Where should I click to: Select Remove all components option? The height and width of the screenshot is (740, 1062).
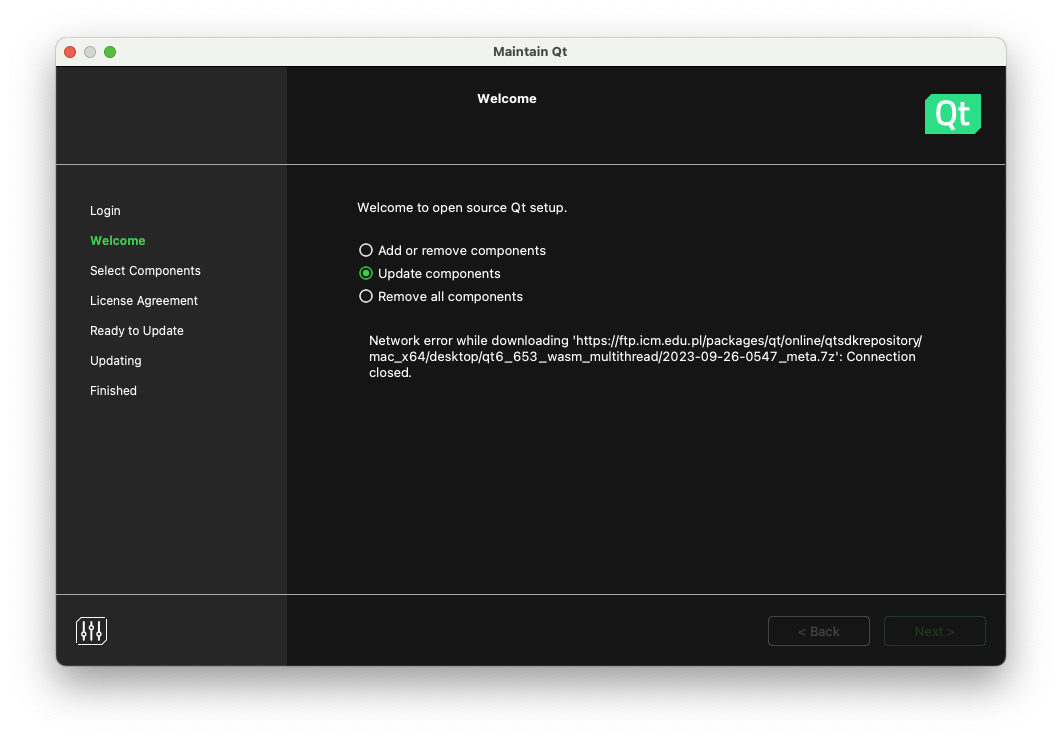pos(440,297)
